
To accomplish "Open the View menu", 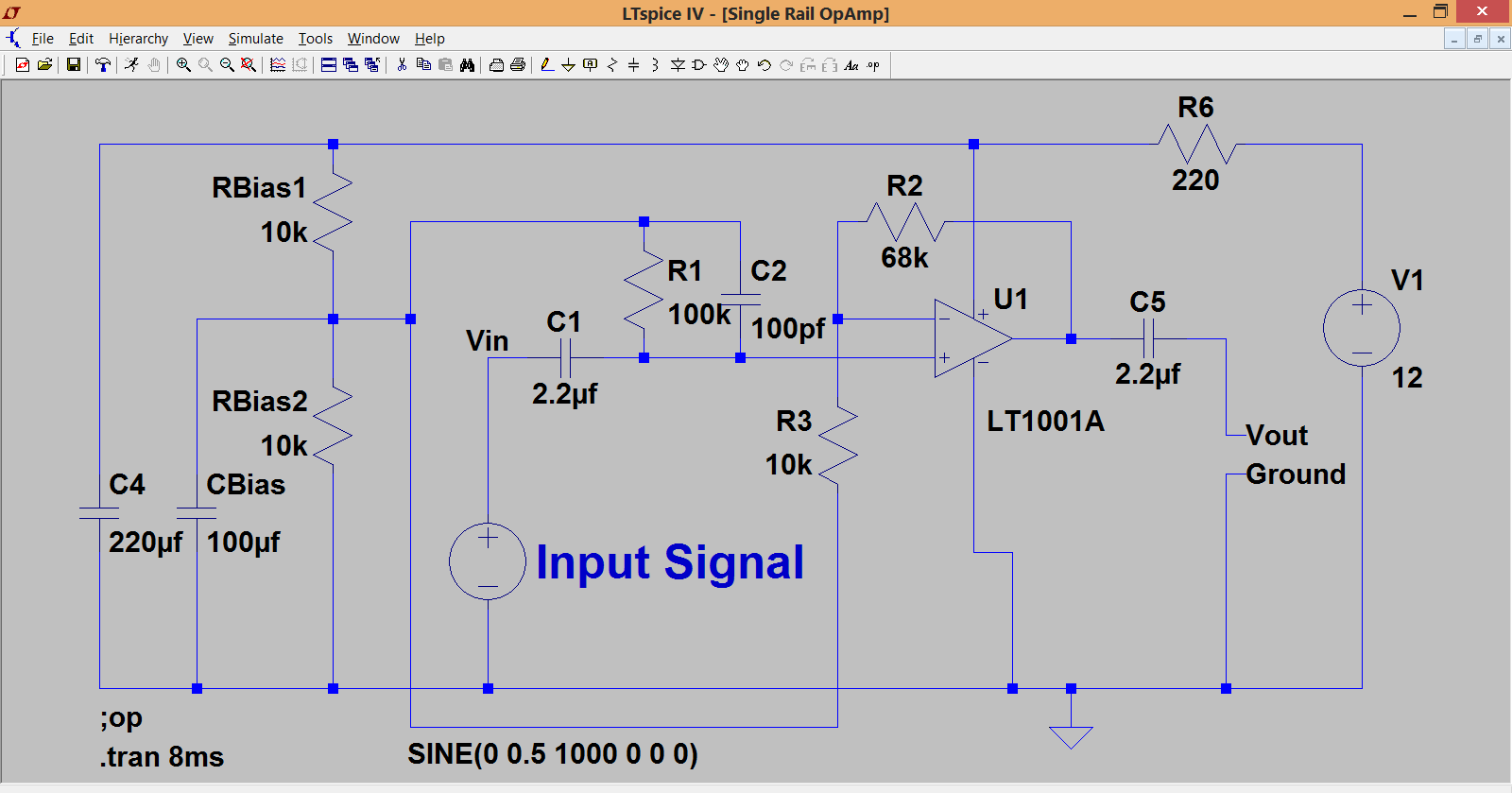I will [x=198, y=39].
